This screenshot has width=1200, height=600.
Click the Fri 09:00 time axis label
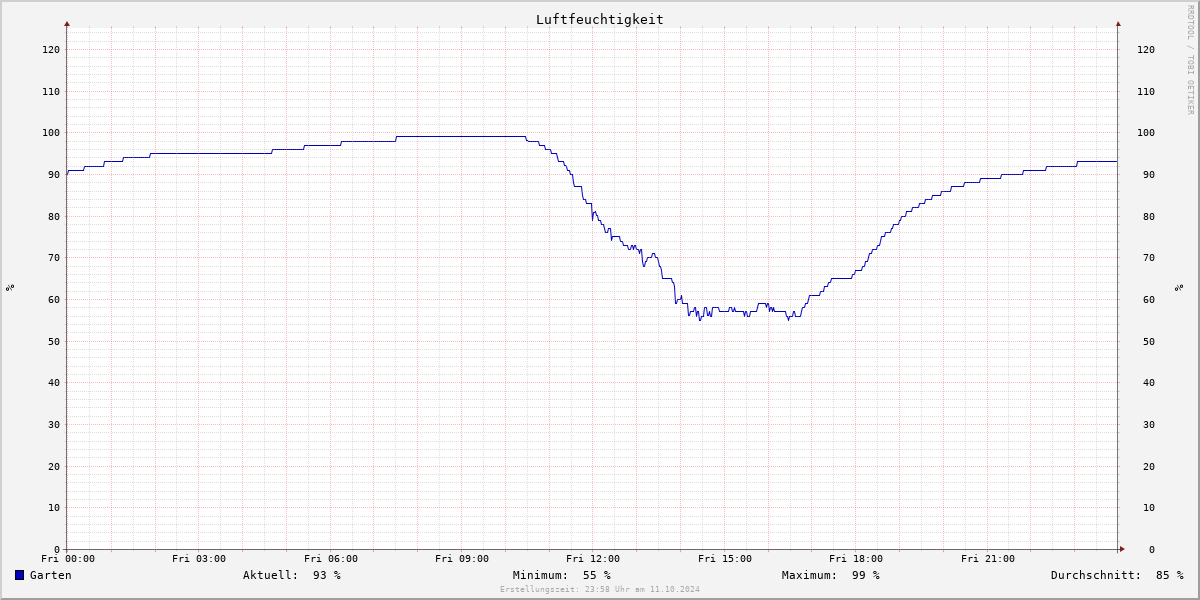pyautogui.click(x=462, y=559)
